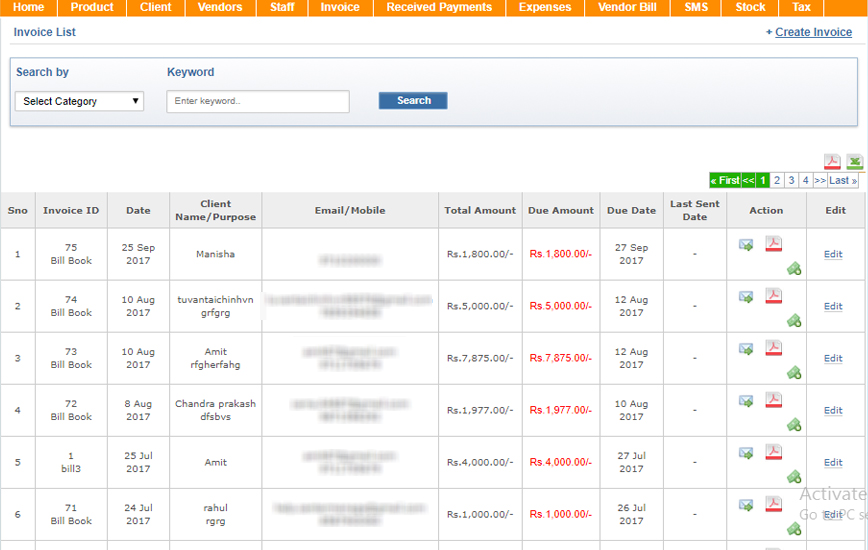
Task: Open PDF for Amit's invoice 73
Action: [773, 348]
